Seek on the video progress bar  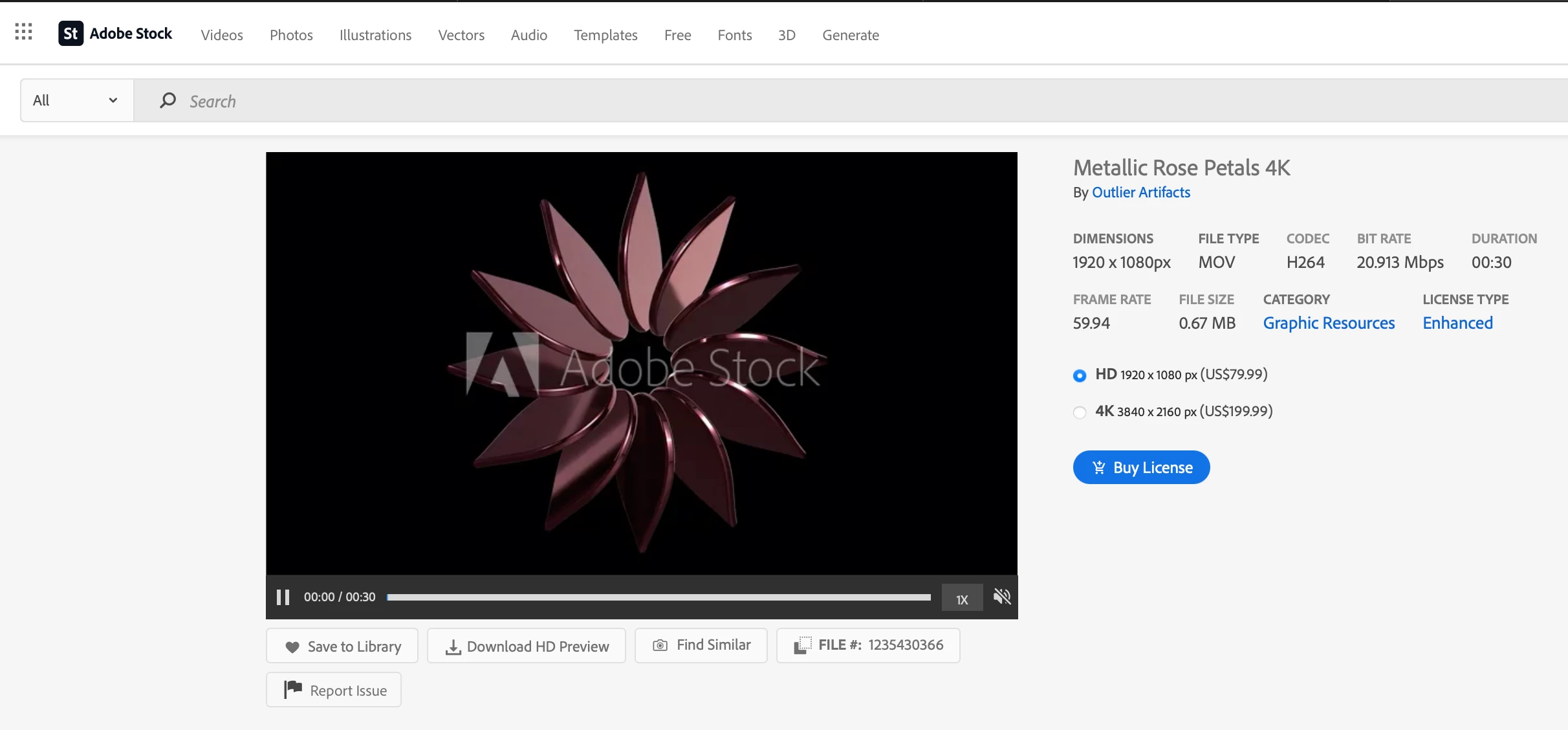point(658,597)
